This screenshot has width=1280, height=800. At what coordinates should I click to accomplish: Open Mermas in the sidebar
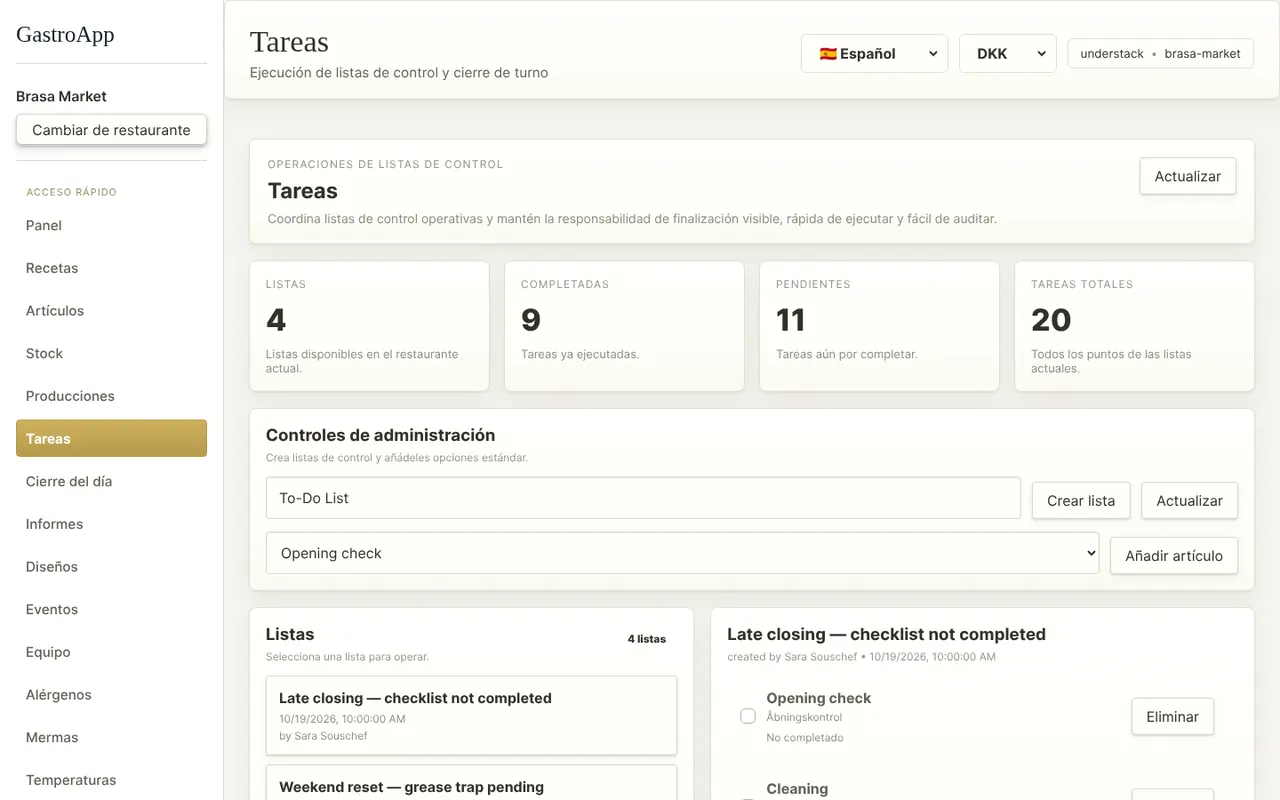[x=111, y=738]
